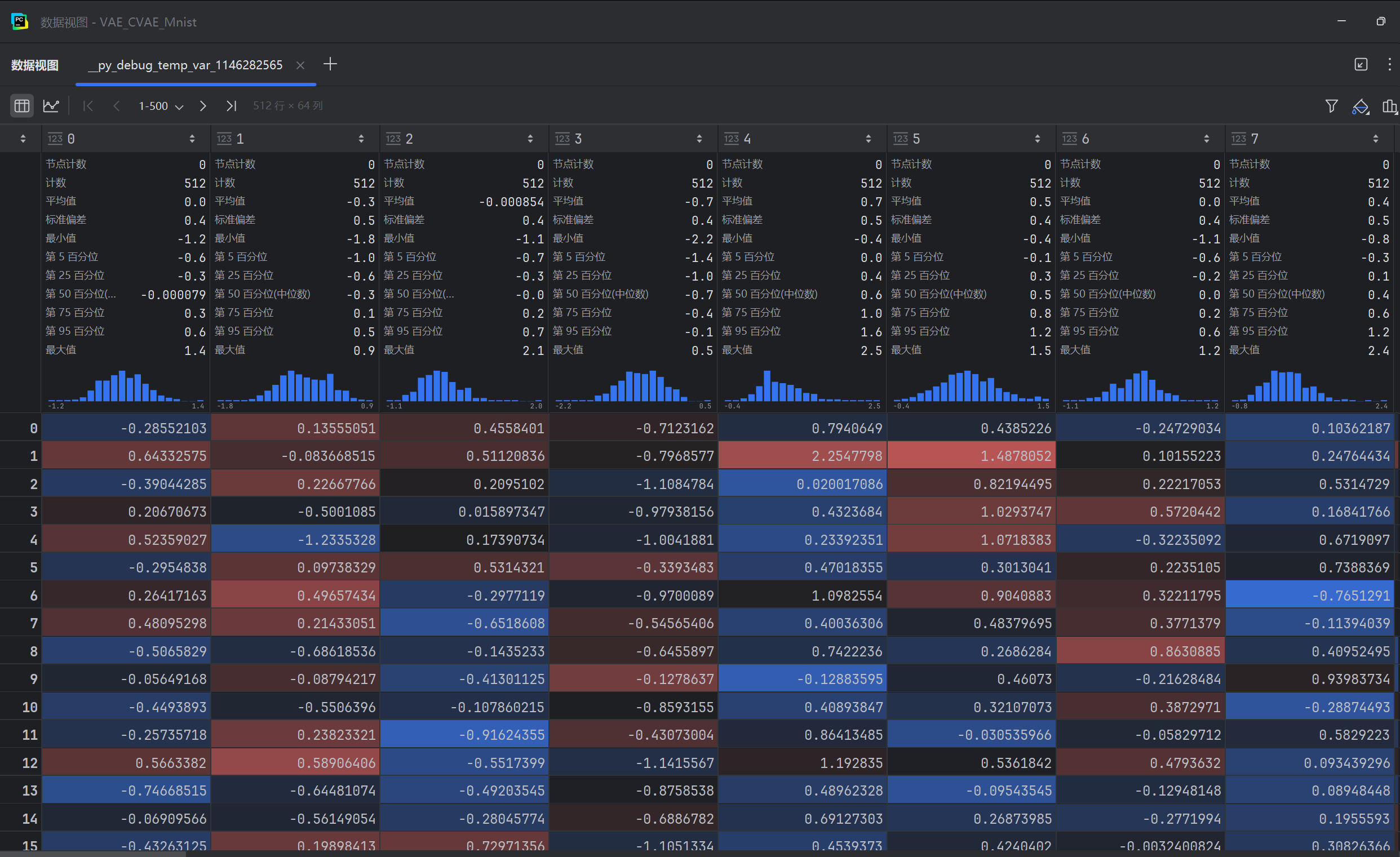Image resolution: width=1400 pixels, height=857 pixels.
Task: Click the PyCharm logo icon
Action: click(19, 21)
